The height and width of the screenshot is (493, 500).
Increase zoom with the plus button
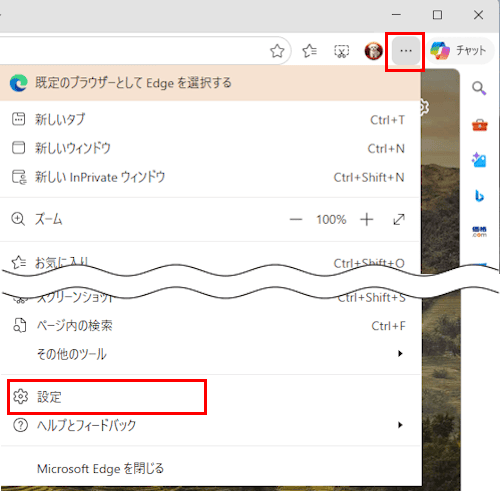[366, 220]
